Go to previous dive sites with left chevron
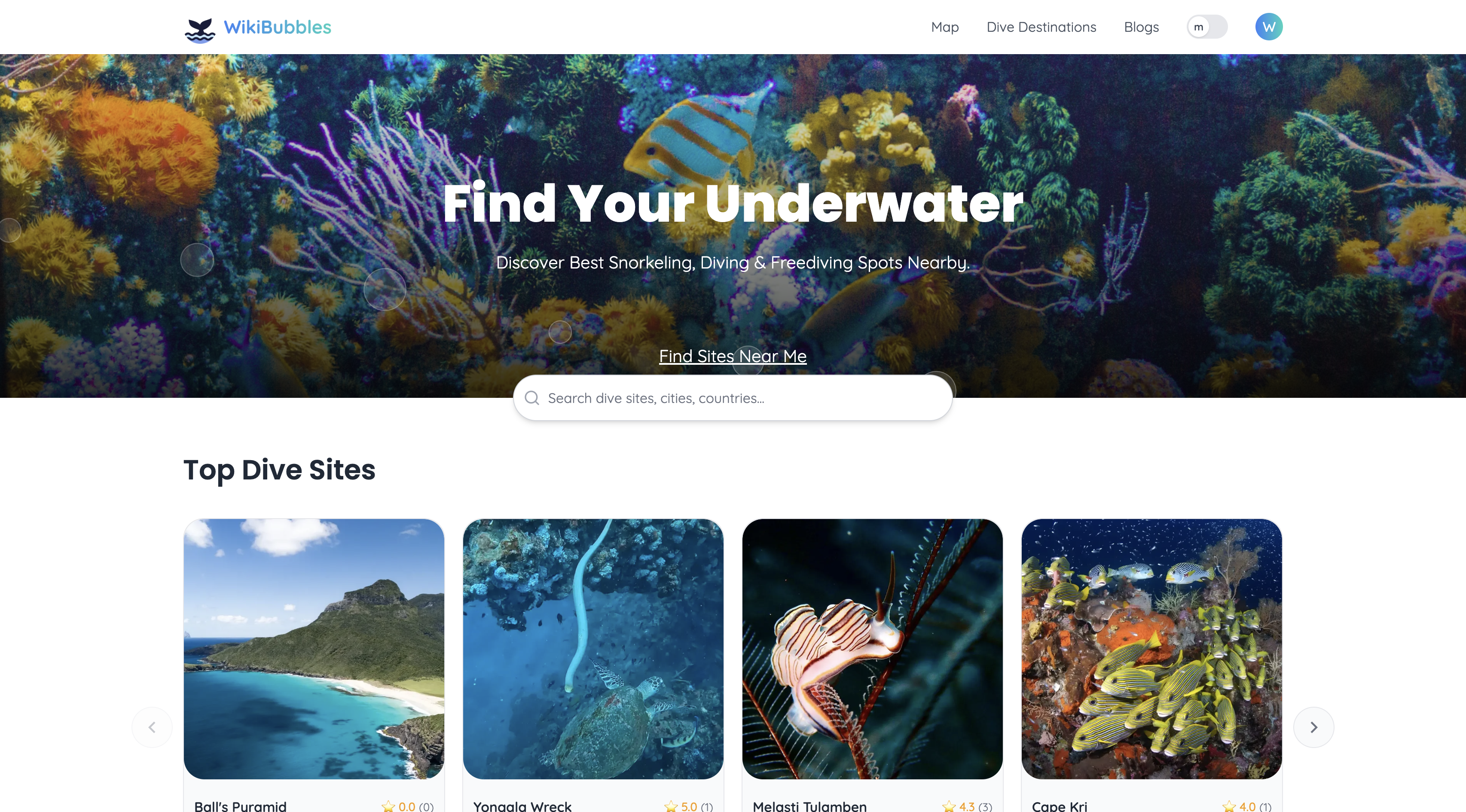Screen dimensions: 1466x812 tap(152, 727)
